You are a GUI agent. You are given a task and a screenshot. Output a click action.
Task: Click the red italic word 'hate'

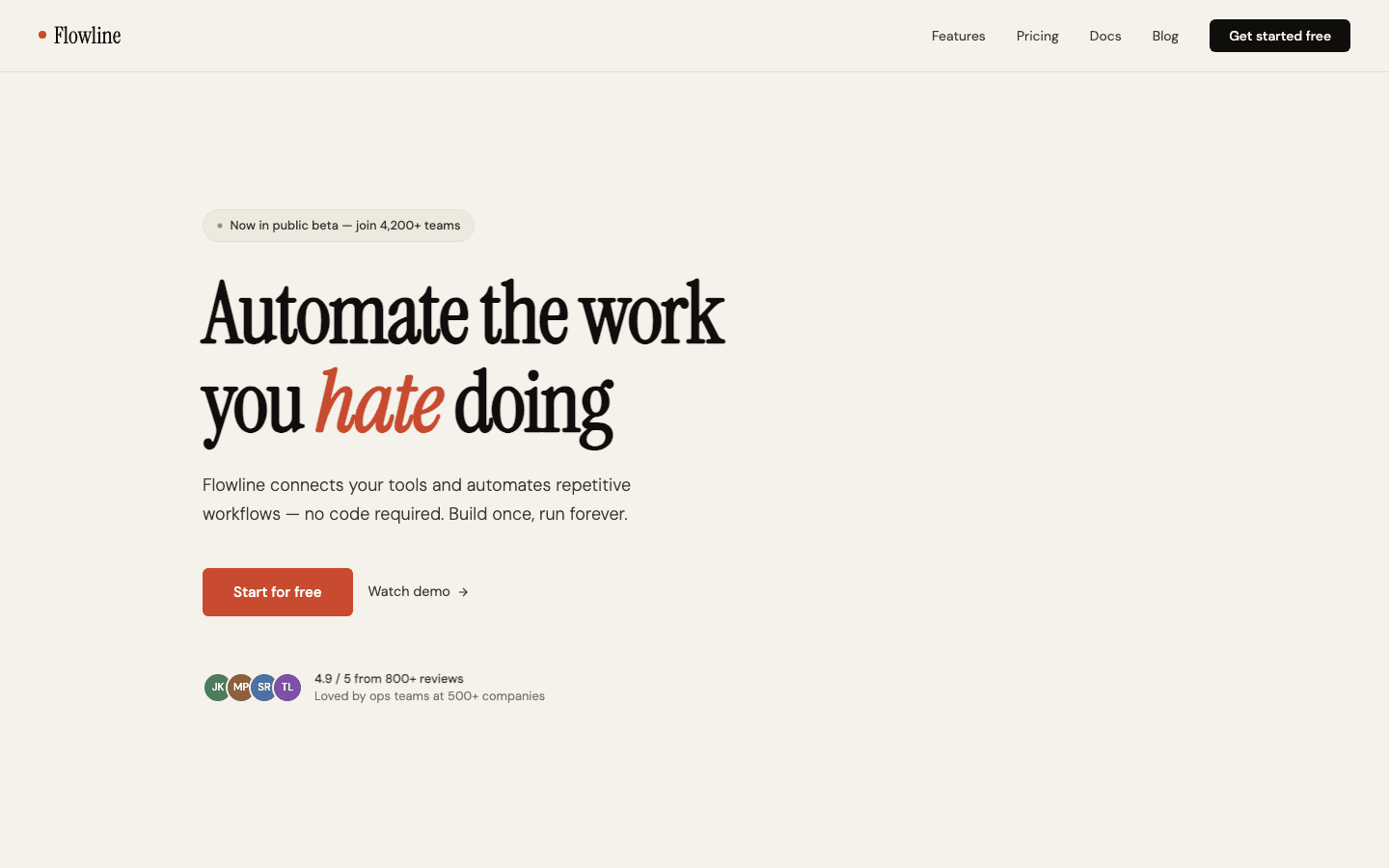tap(380, 402)
